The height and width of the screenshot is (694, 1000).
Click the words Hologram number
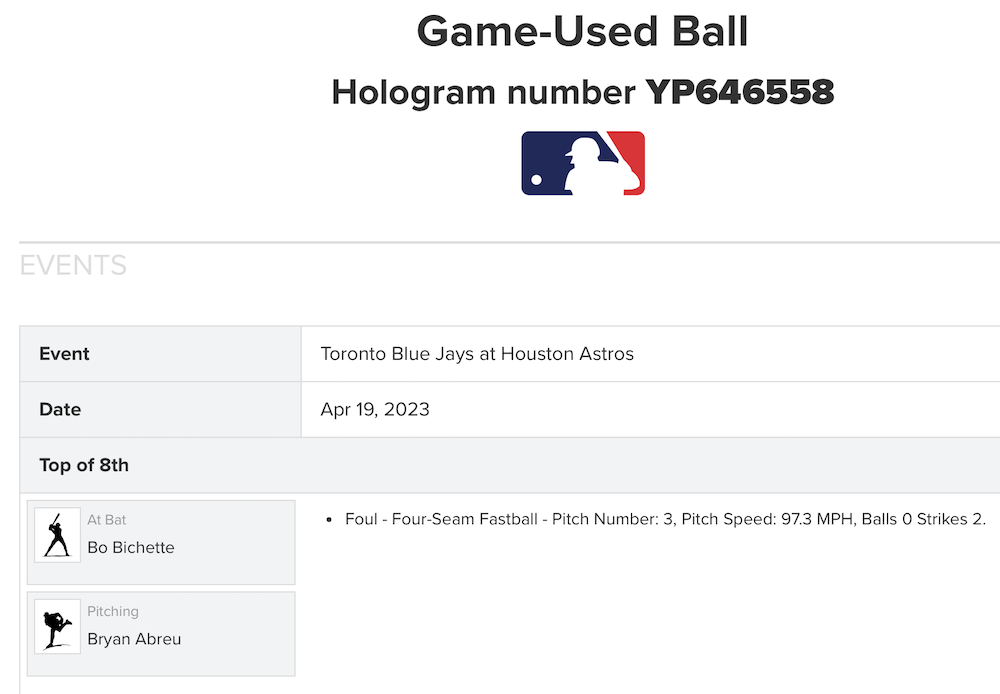click(484, 92)
